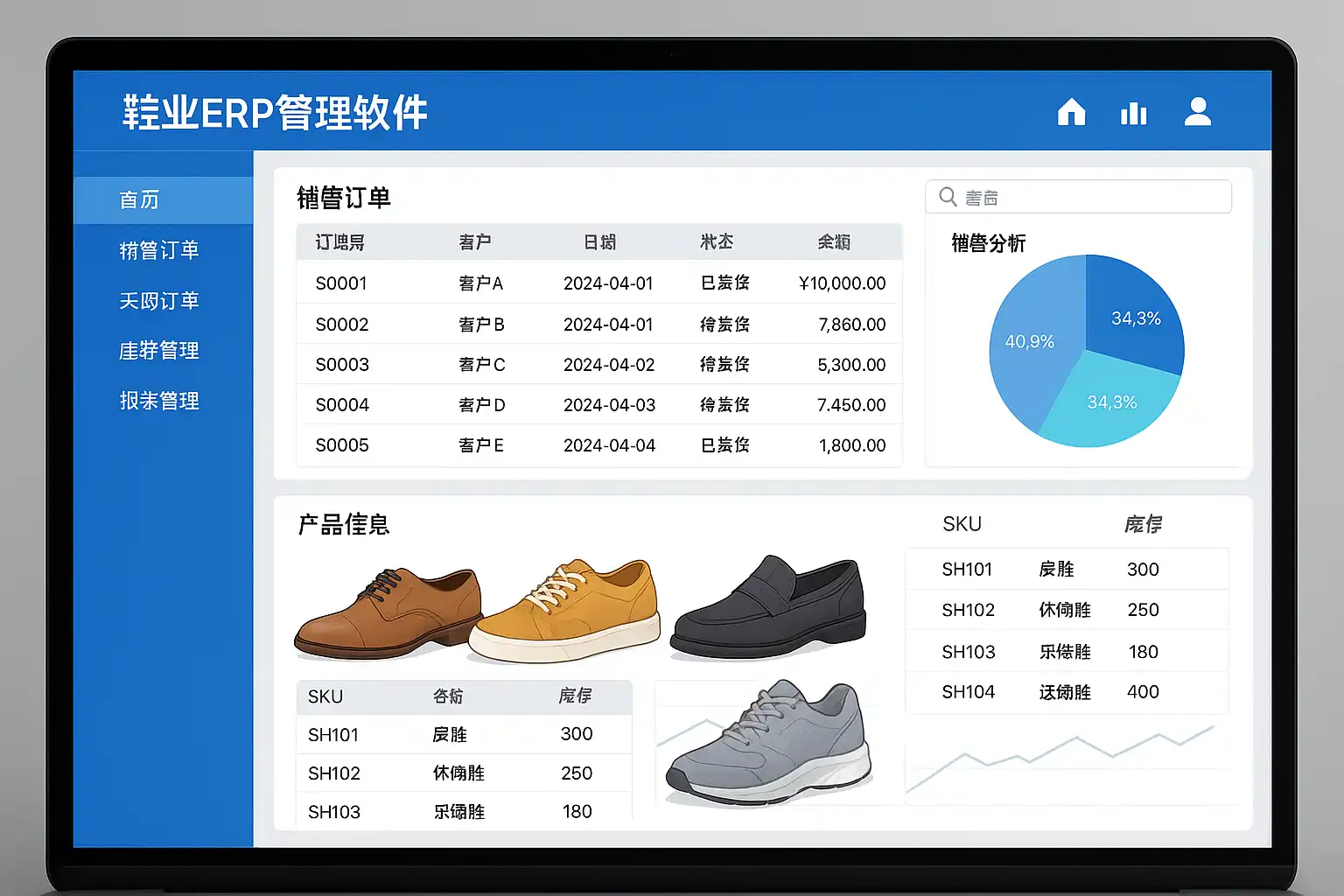Click SH101 in the table under the brown shoe
Screen dimensions: 1344x896
click(x=333, y=735)
